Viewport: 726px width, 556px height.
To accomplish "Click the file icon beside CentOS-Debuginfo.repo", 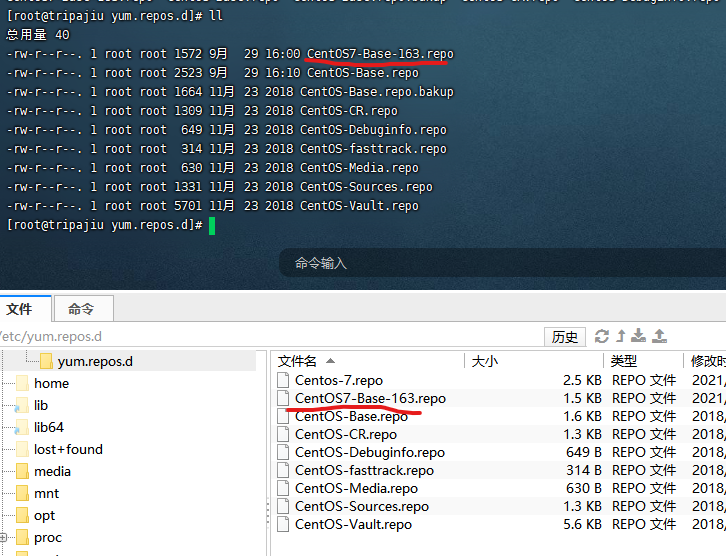I will (283, 452).
